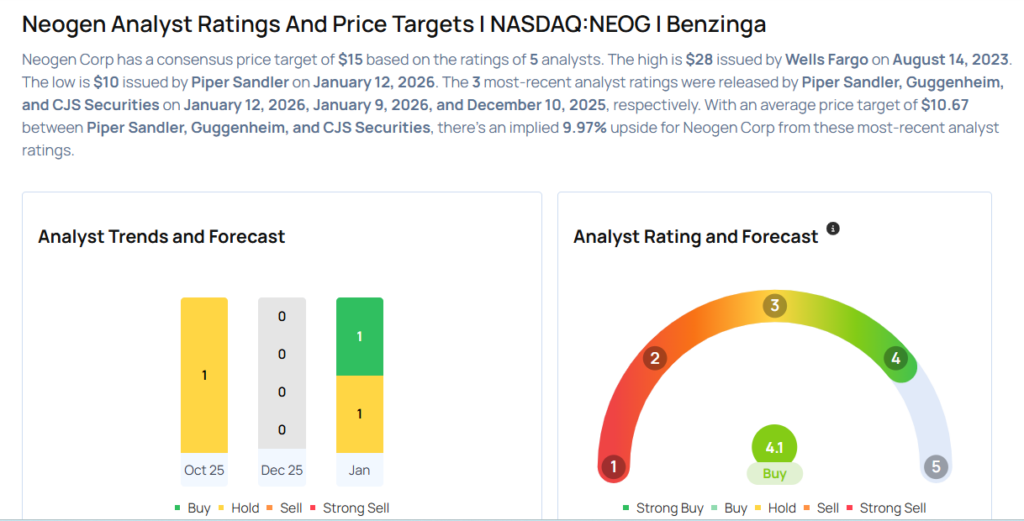Select the yellow Hold segment of the Jan bar
1024x521 pixels.
[x=360, y=414]
